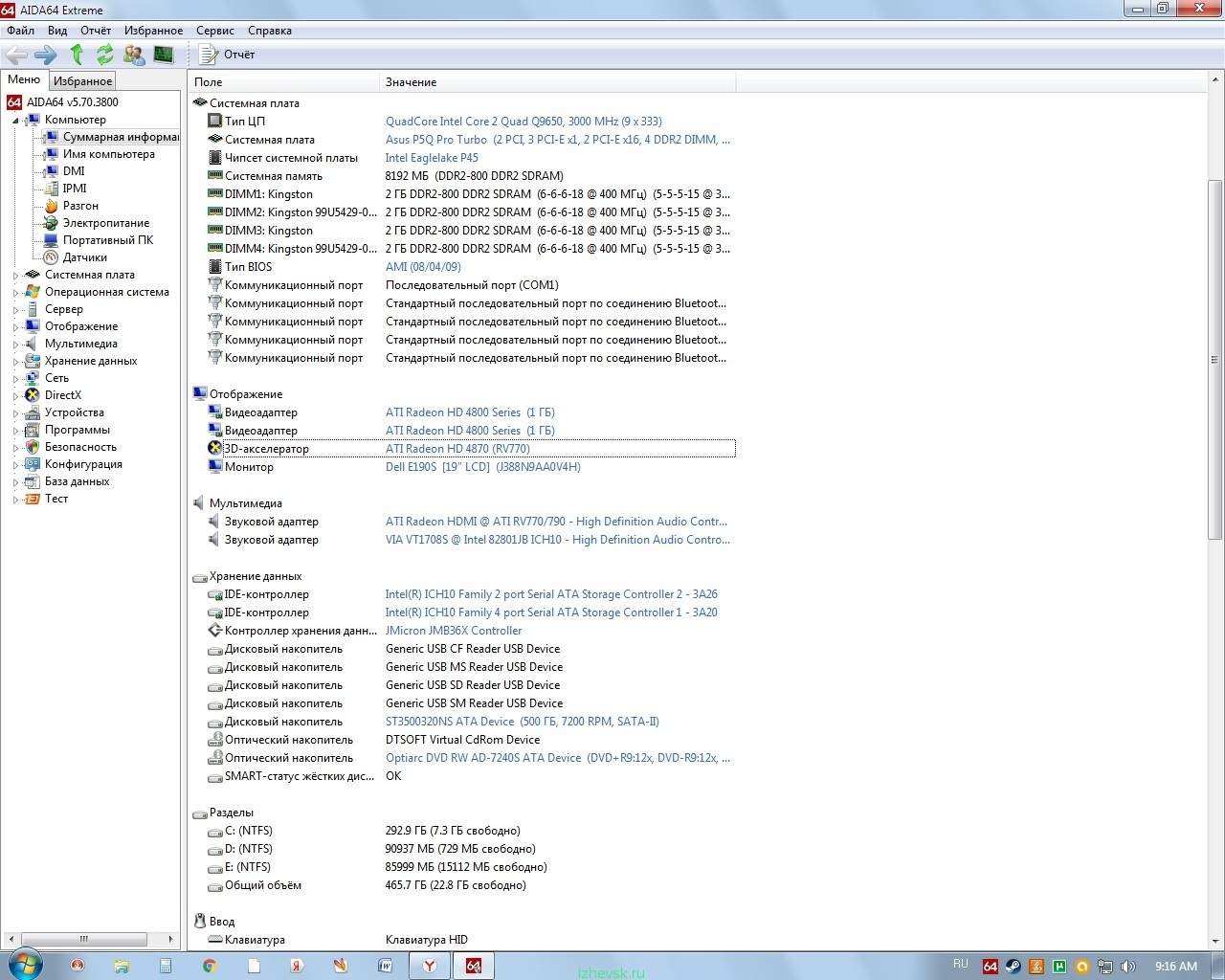The image size is (1225, 980).
Task: Expand the DirectX tree node
Action: (15, 396)
